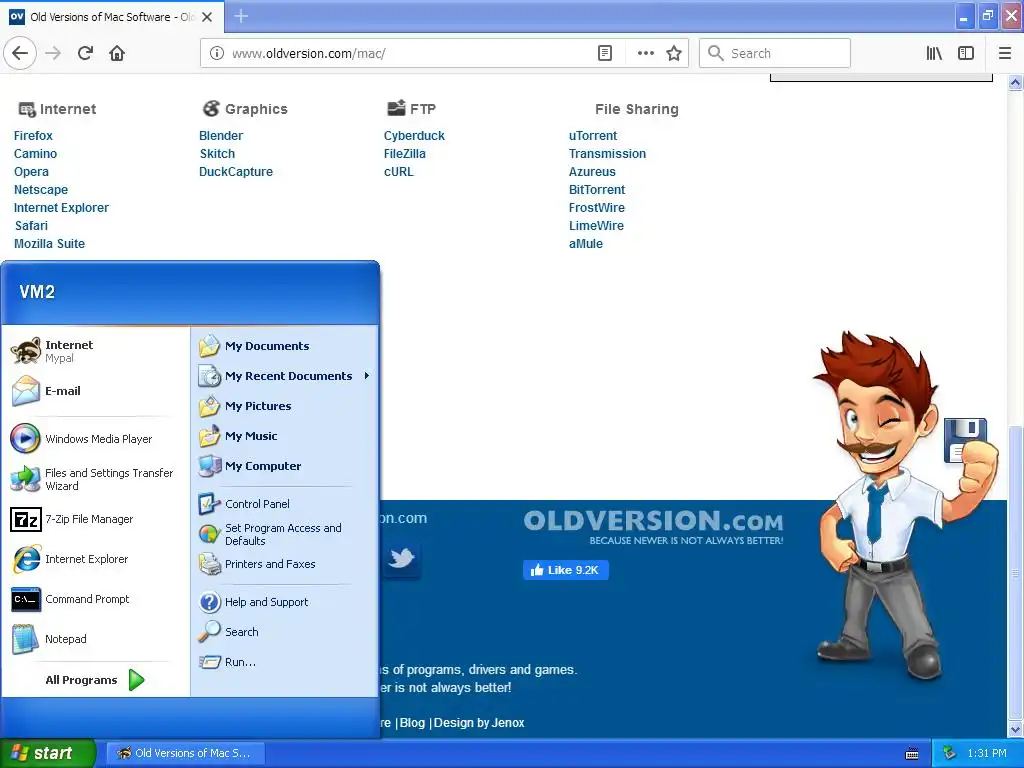Click the browser forward arrow

(x=53, y=53)
